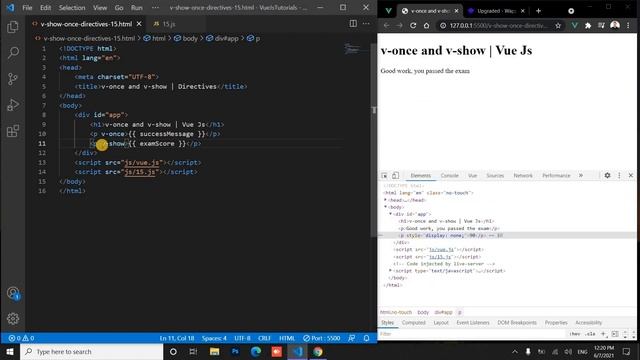Image resolution: width=640 pixels, height=360 pixels.
Task: Switch to the Upgraded Chrome tab
Action: coord(496,11)
